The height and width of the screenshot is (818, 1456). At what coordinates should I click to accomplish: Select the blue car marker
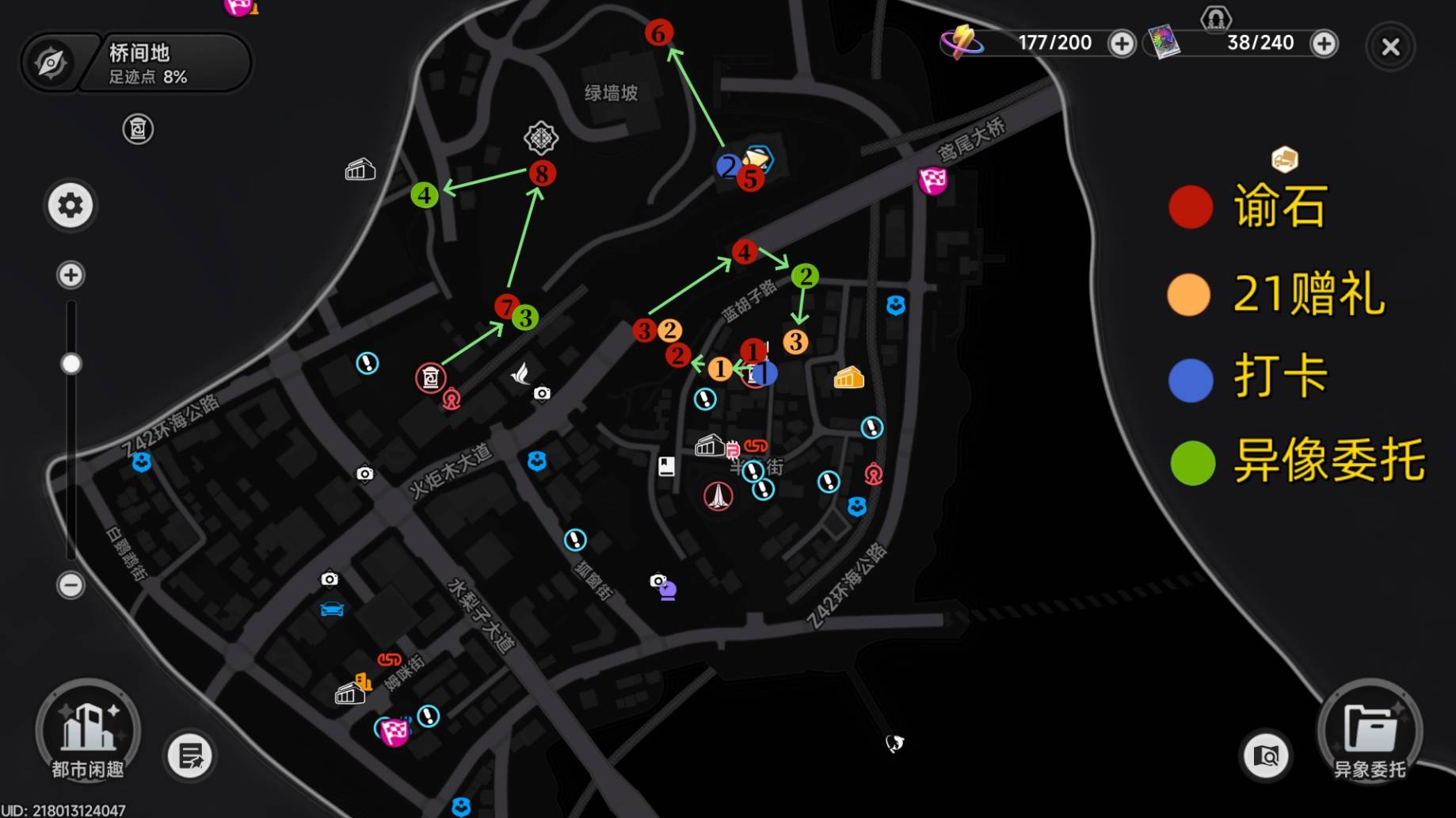pyautogui.click(x=332, y=609)
